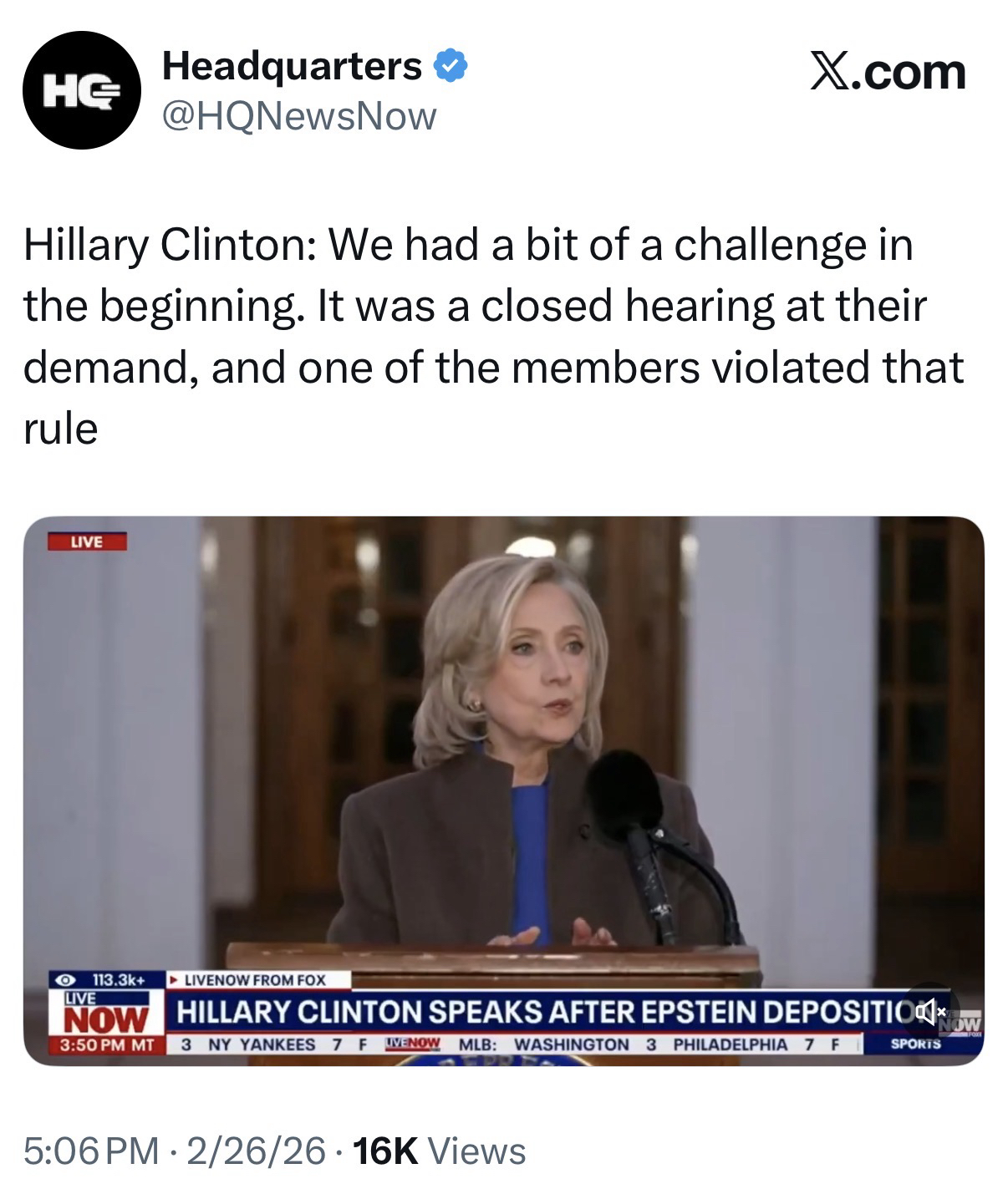The image size is (1008, 1184).
Task: Open the 5:06 PM post timestamp
Action: [91, 1151]
